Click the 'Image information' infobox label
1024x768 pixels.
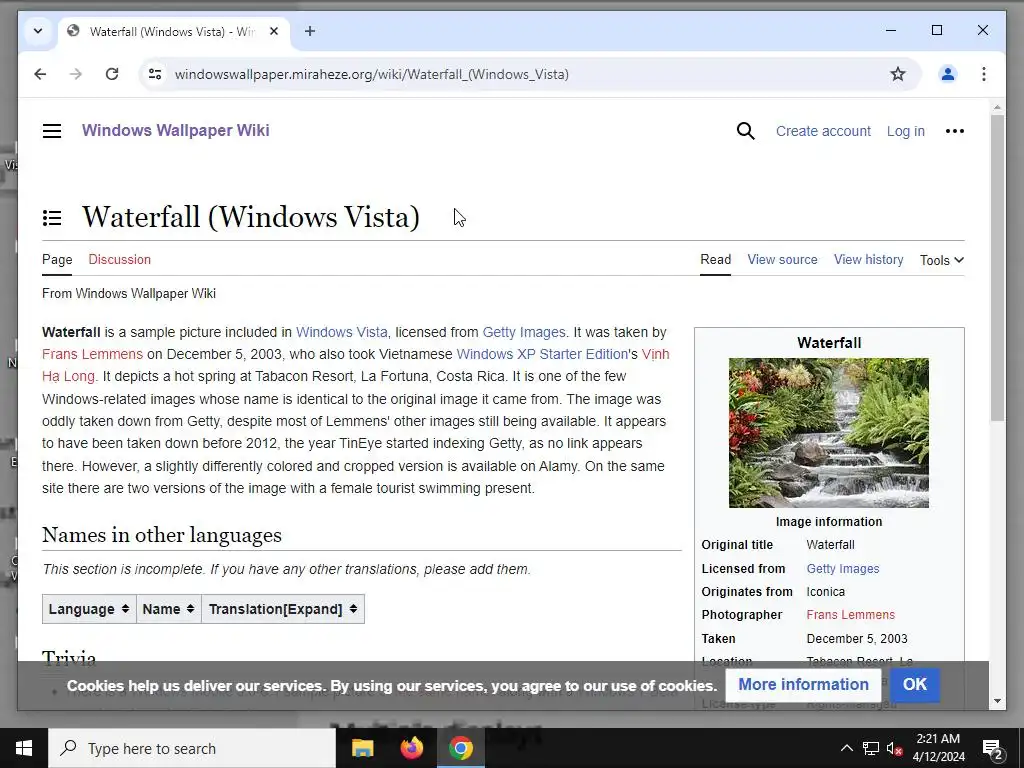tap(829, 522)
